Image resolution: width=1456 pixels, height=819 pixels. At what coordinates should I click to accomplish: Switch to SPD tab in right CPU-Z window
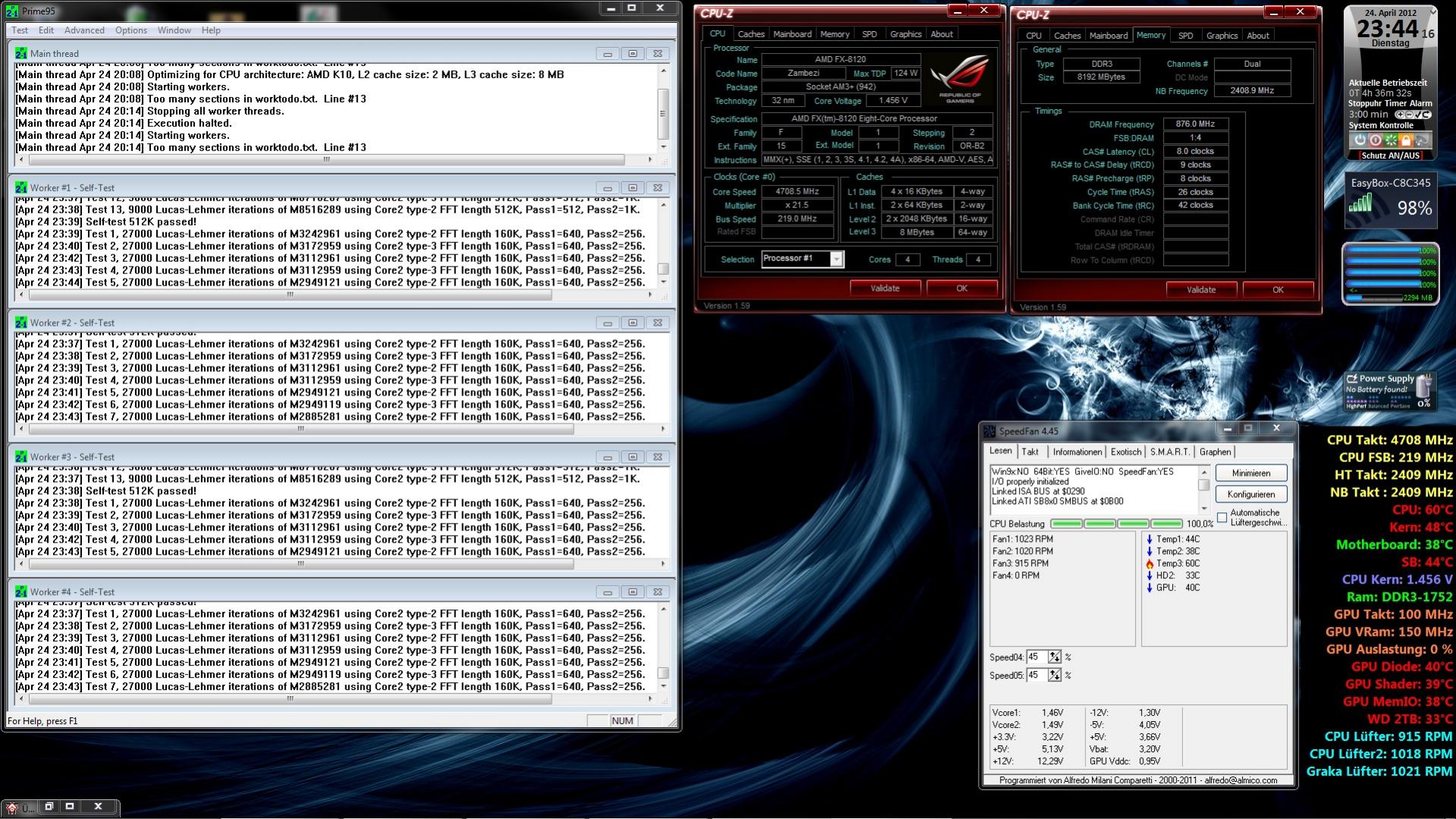click(x=1186, y=36)
